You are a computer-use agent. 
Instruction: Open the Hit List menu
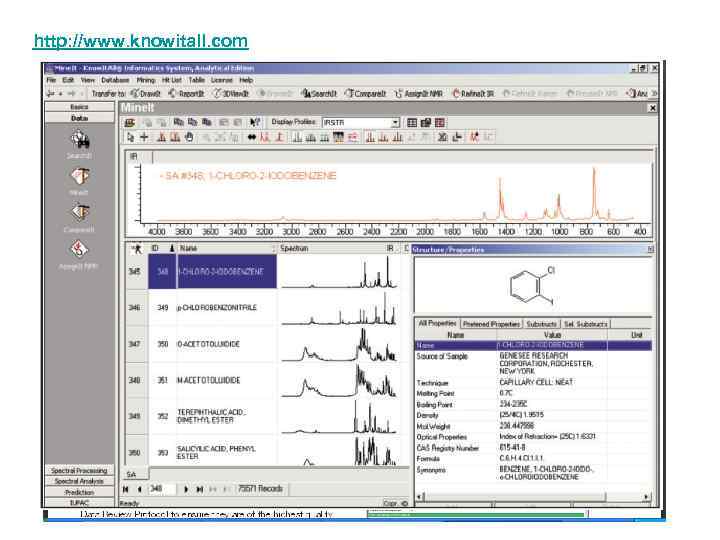pos(172,80)
